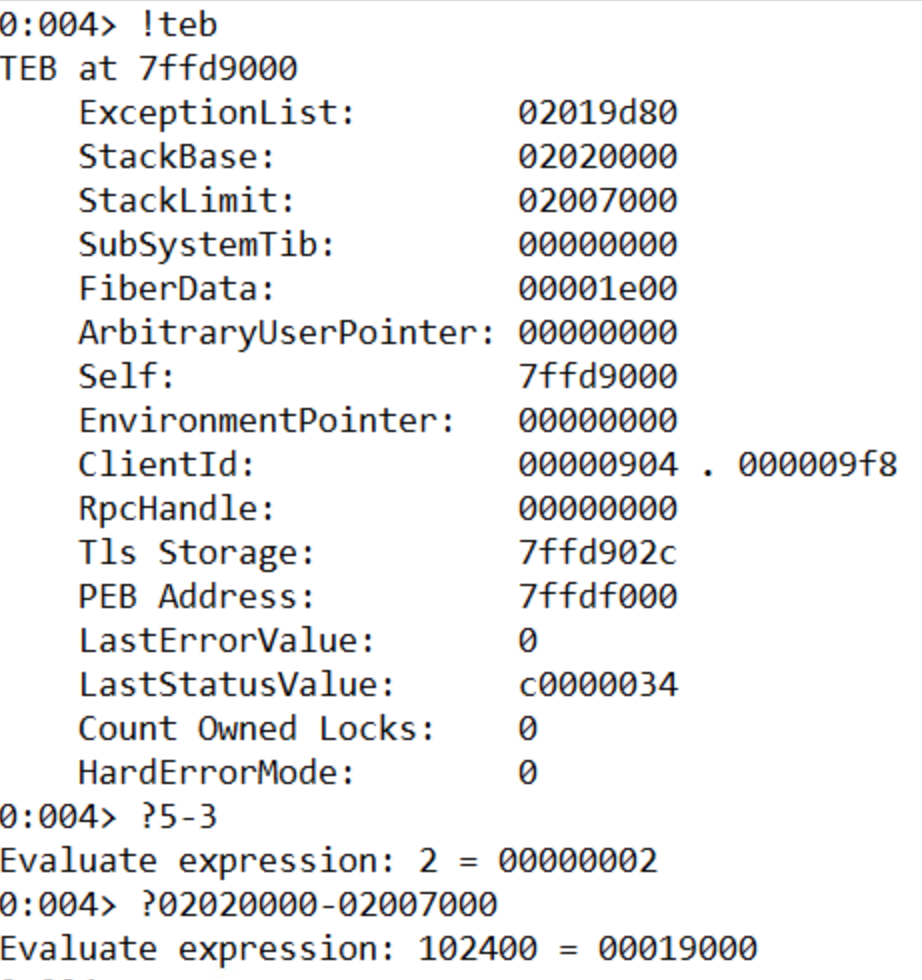Click the StackLimit value 02007000

click(x=597, y=201)
